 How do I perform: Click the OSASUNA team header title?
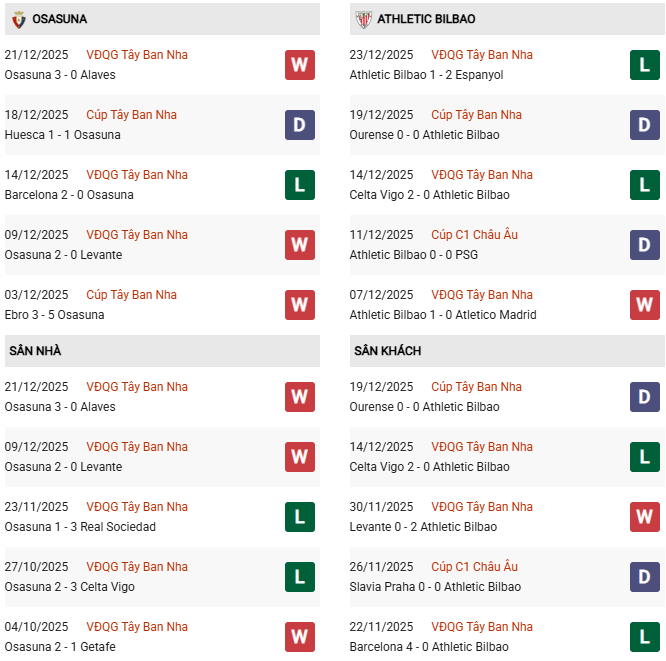click(x=59, y=19)
